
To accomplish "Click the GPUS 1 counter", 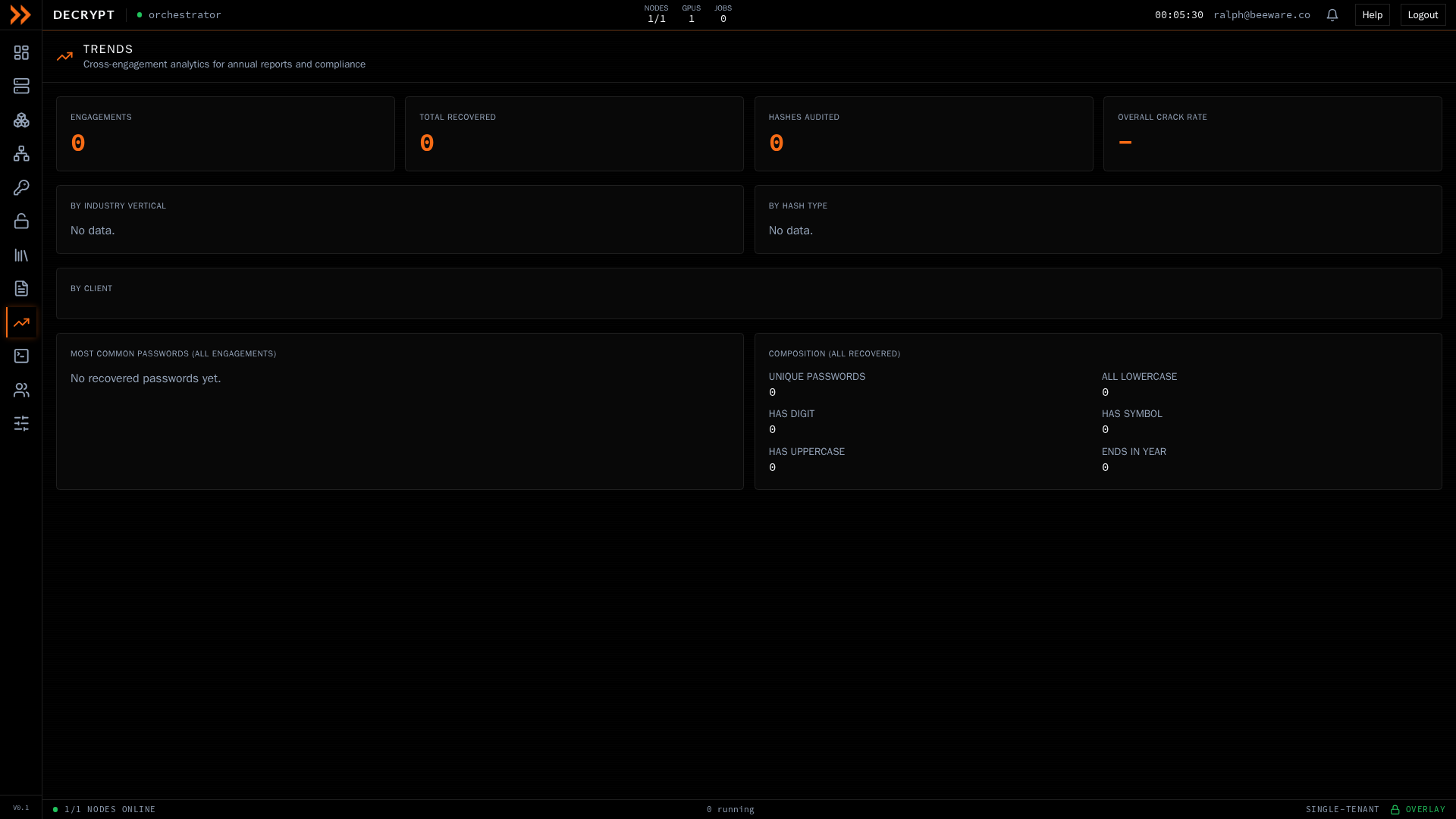I will click(x=691, y=14).
